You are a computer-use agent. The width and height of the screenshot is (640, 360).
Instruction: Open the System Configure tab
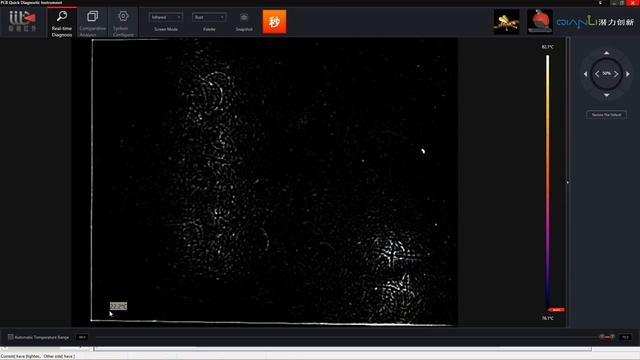[123, 23]
